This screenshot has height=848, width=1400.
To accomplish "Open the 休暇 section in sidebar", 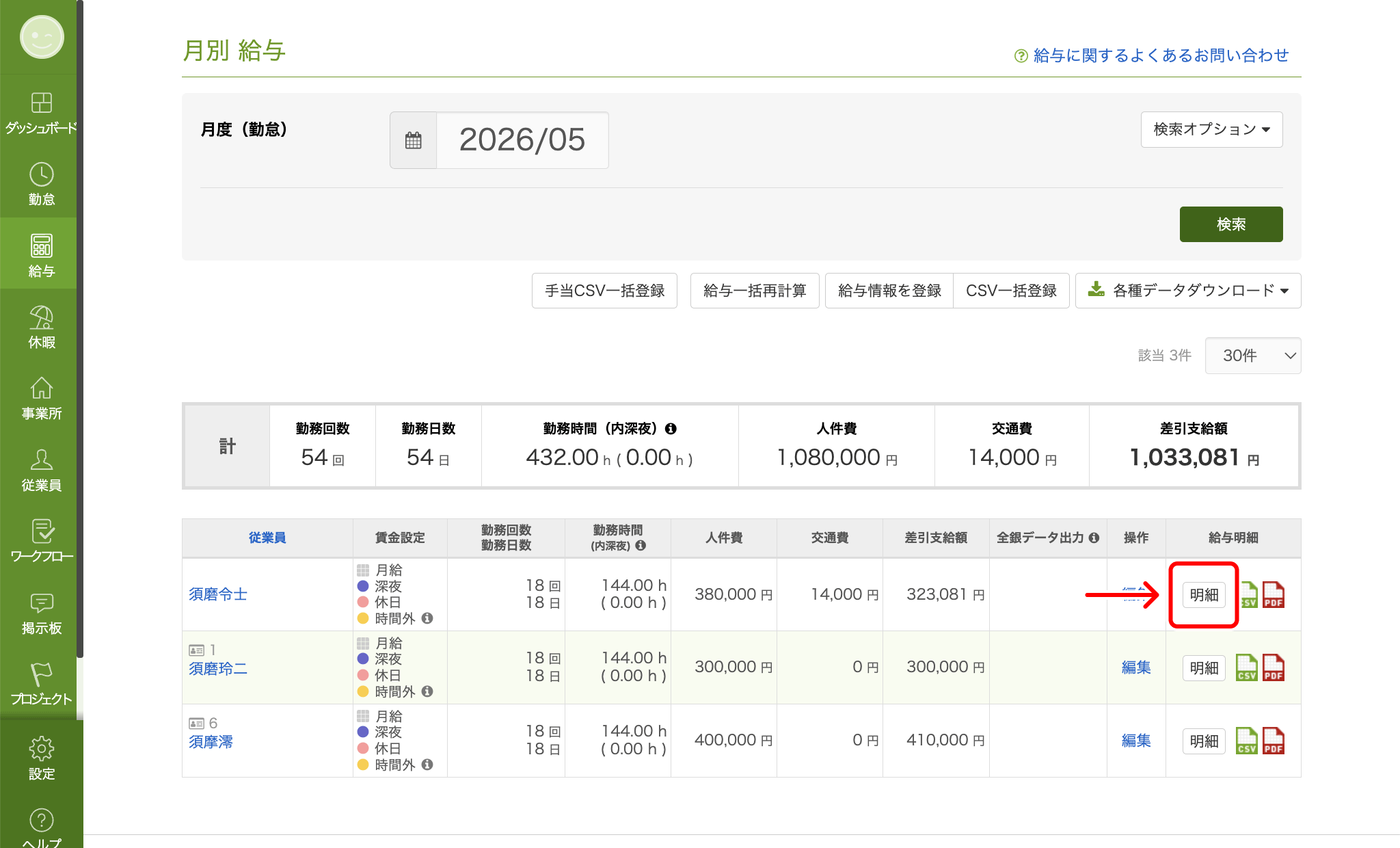I will pyautogui.click(x=41, y=327).
